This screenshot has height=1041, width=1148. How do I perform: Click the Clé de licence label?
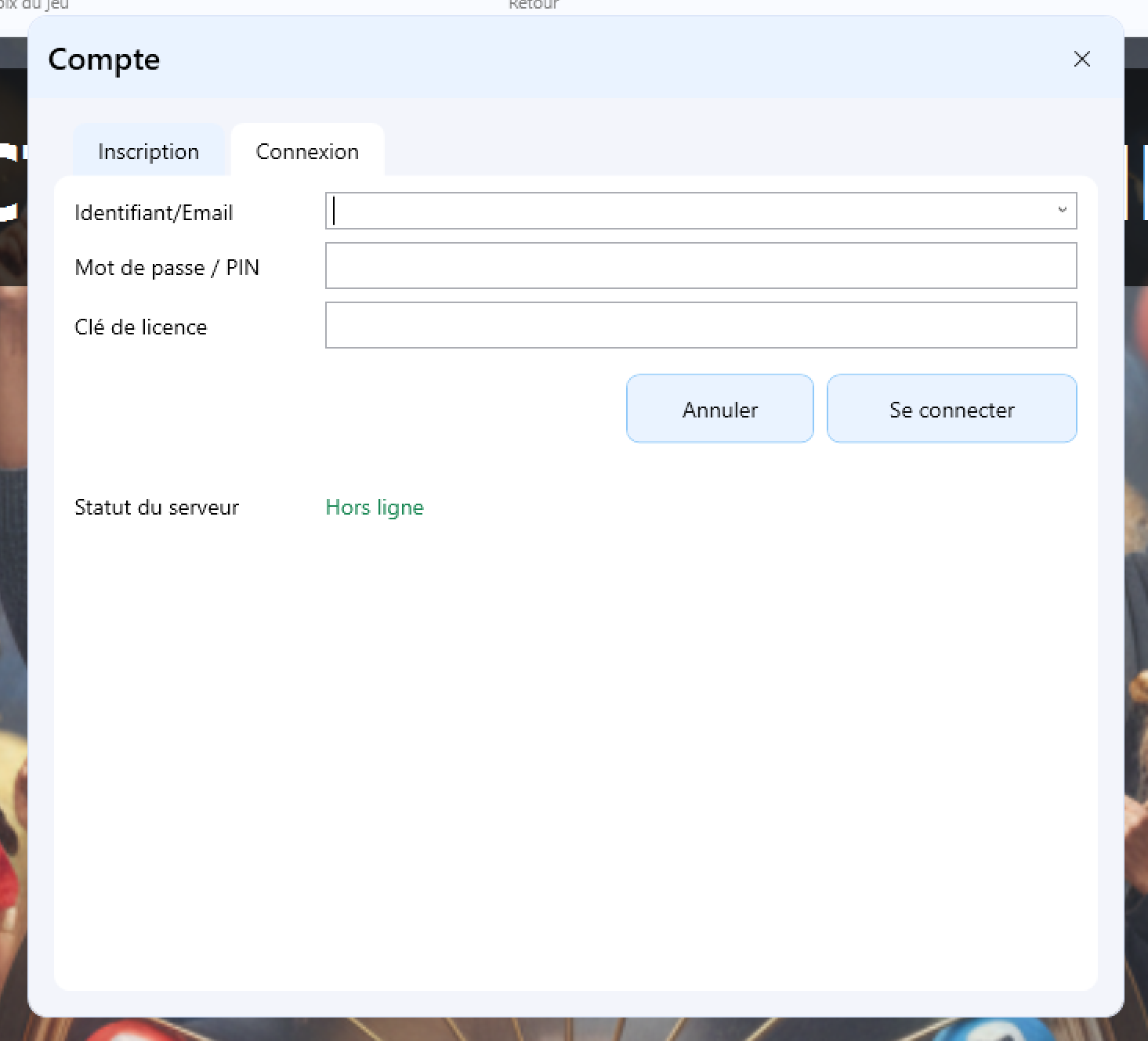coord(140,327)
